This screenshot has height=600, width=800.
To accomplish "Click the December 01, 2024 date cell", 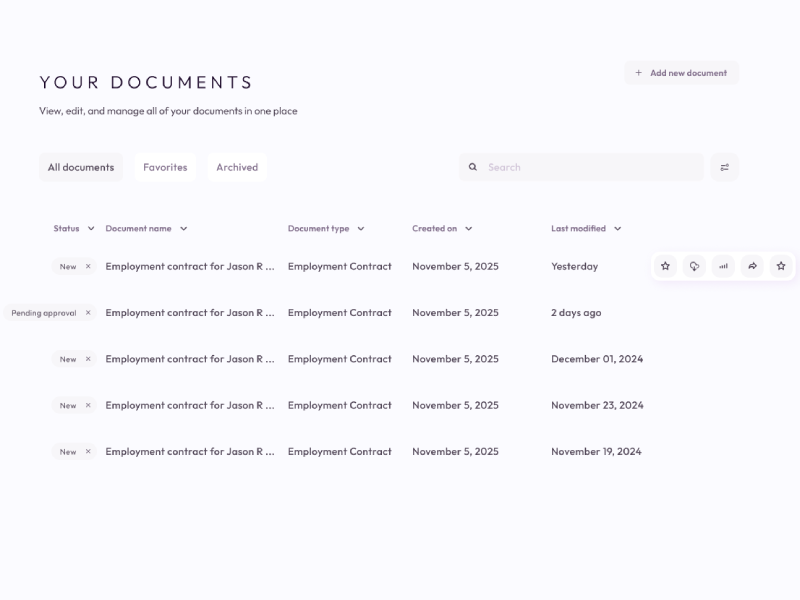I will (x=597, y=359).
